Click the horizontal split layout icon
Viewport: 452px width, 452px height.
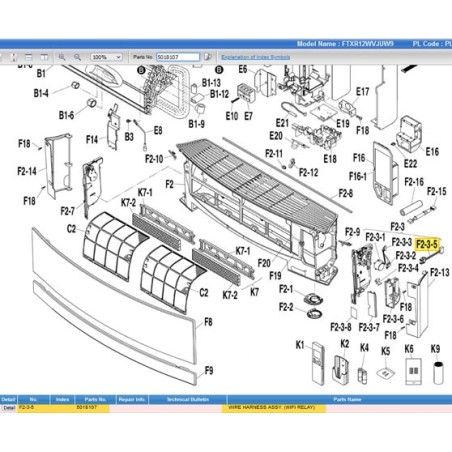[x=29, y=57]
